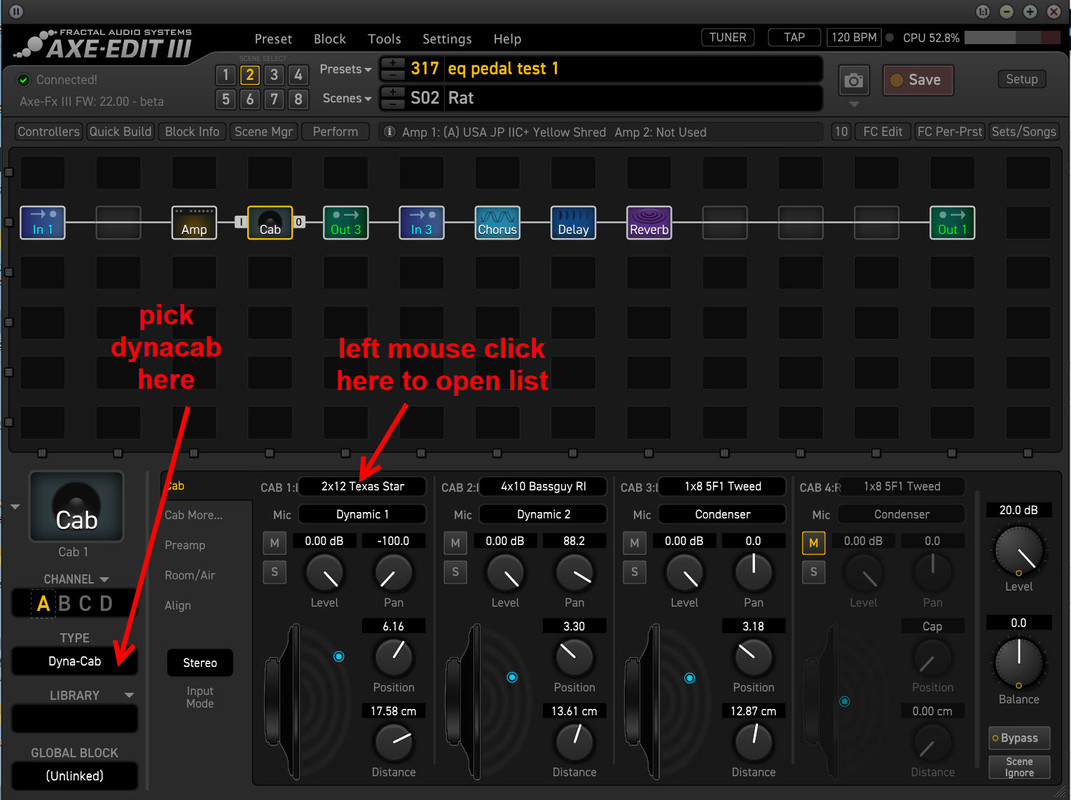Open the Controllers panel
The height and width of the screenshot is (800, 1071).
(48, 131)
